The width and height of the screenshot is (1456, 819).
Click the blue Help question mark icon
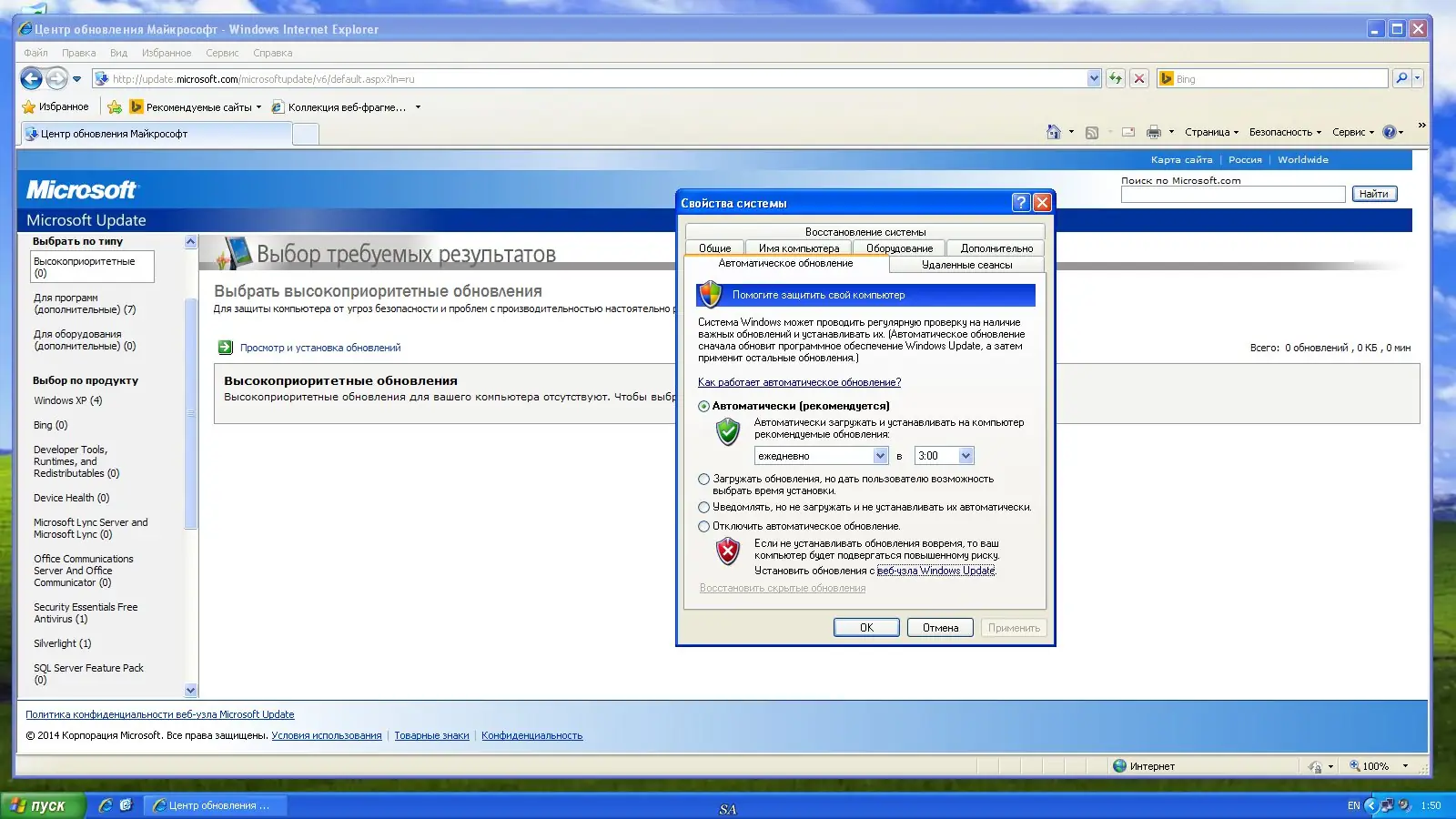click(x=1390, y=132)
